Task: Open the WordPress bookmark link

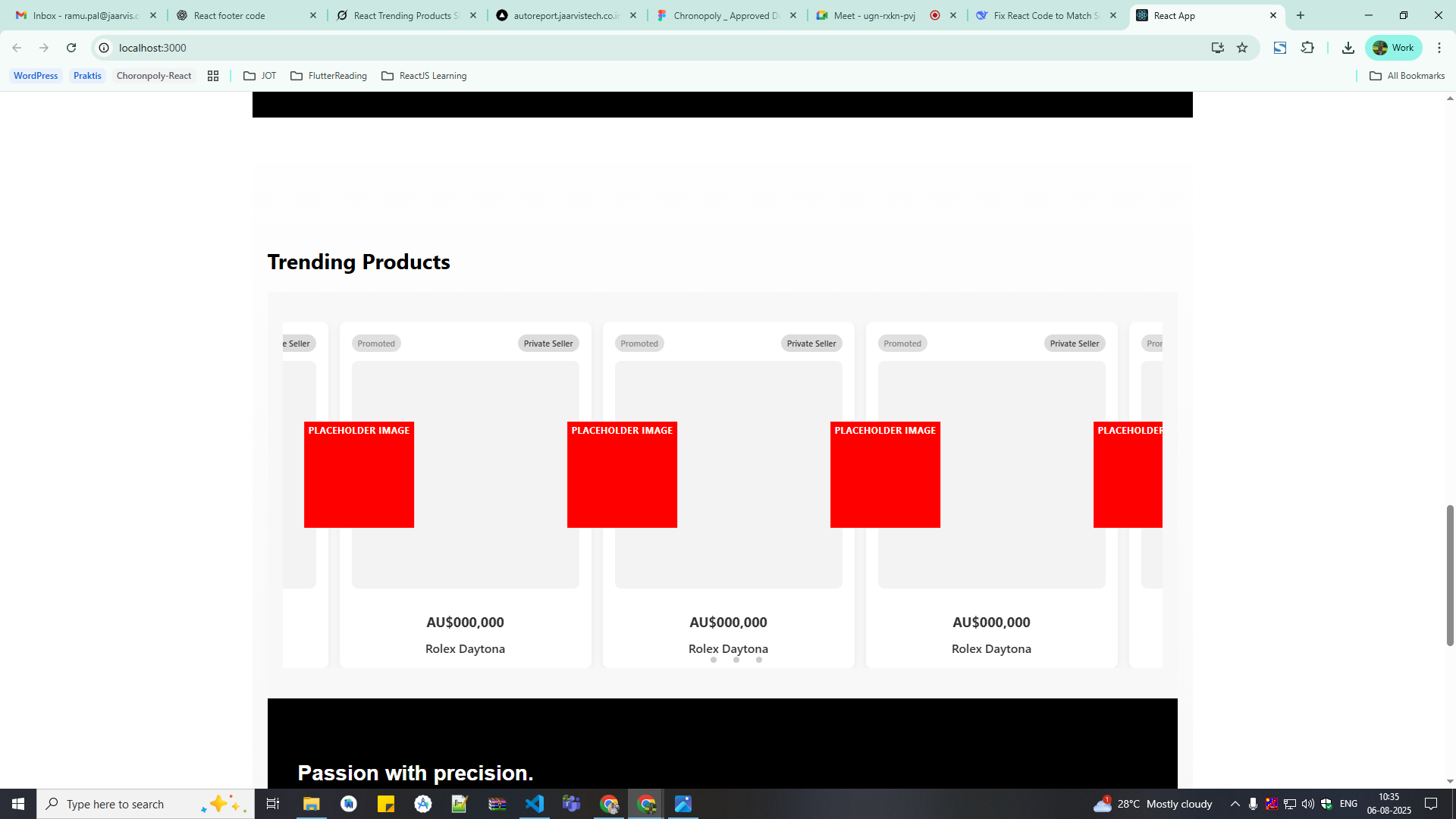Action: [36, 76]
